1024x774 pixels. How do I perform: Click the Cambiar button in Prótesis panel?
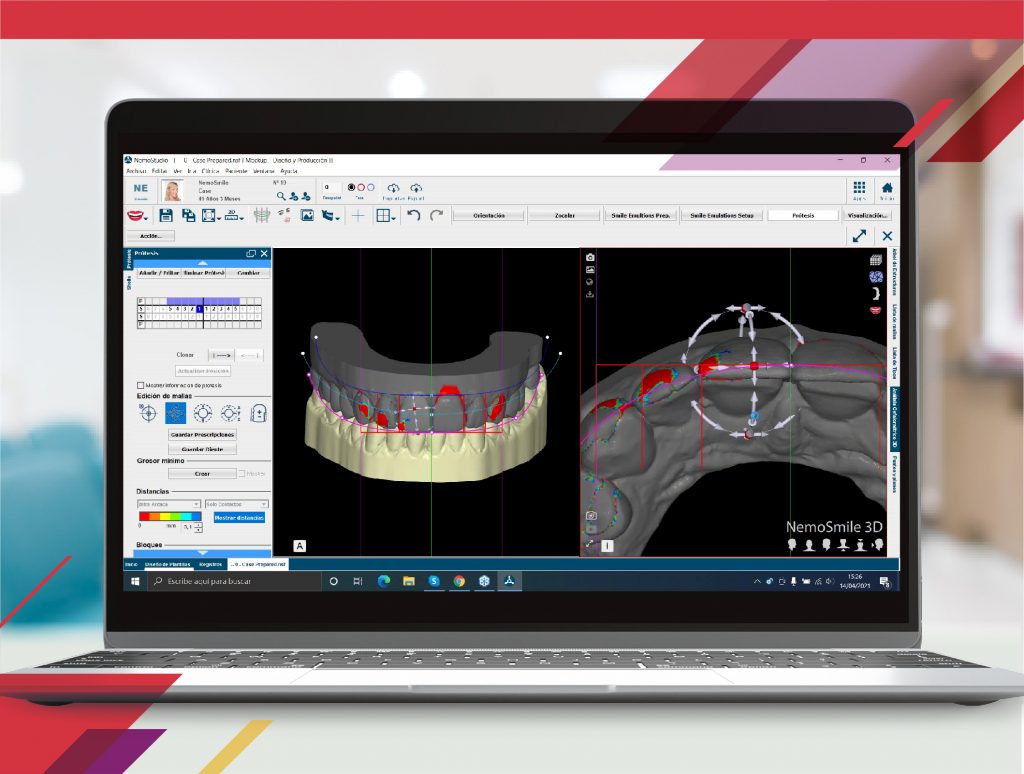click(248, 272)
